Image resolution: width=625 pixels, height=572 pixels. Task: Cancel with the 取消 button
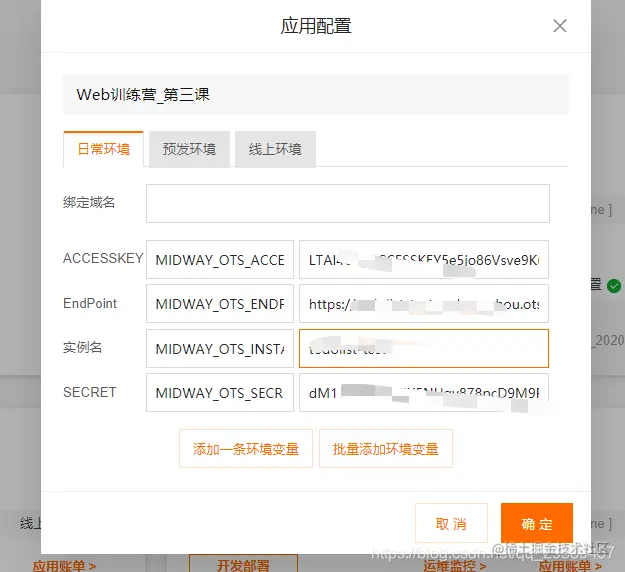click(x=451, y=523)
